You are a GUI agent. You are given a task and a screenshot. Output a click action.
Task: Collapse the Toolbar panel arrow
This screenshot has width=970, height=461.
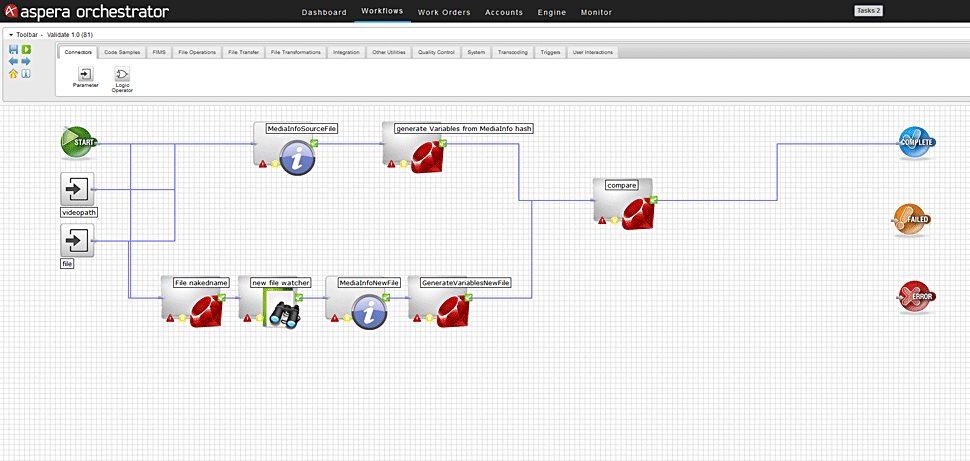[9, 34]
